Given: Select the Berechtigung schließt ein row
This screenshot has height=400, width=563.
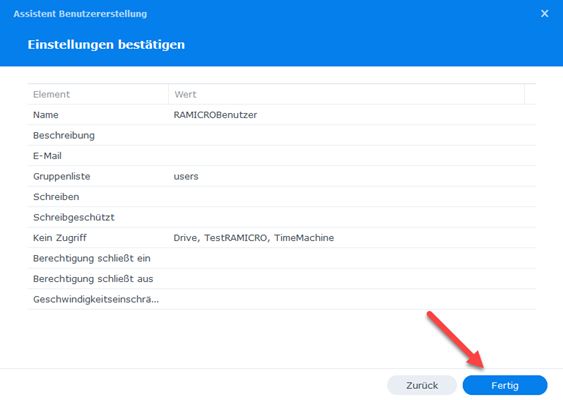Looking at the screenshot, I should pyautogui.click(x=282, y=258).
